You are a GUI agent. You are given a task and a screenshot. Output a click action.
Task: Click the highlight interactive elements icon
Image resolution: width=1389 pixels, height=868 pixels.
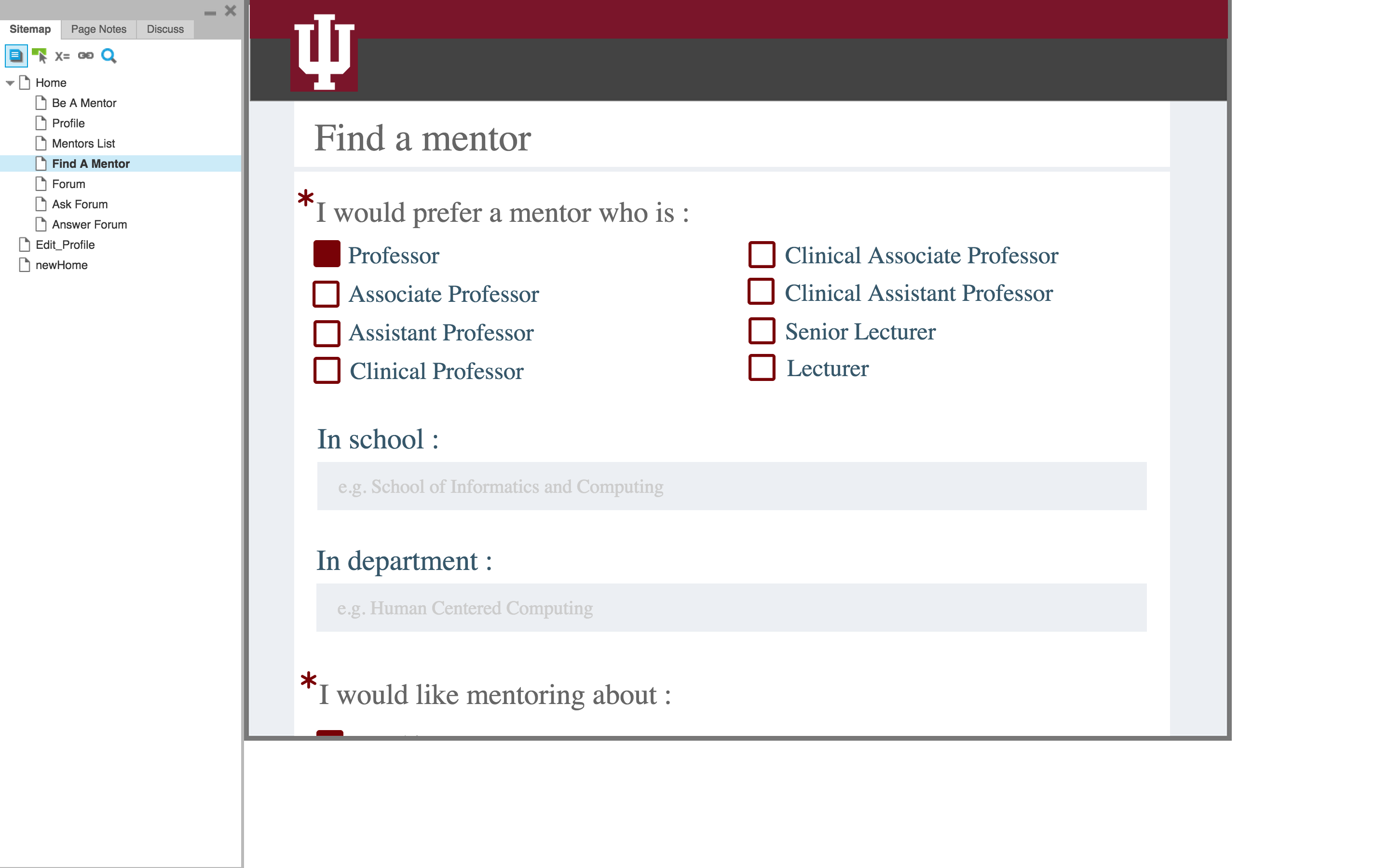(39, 55)
